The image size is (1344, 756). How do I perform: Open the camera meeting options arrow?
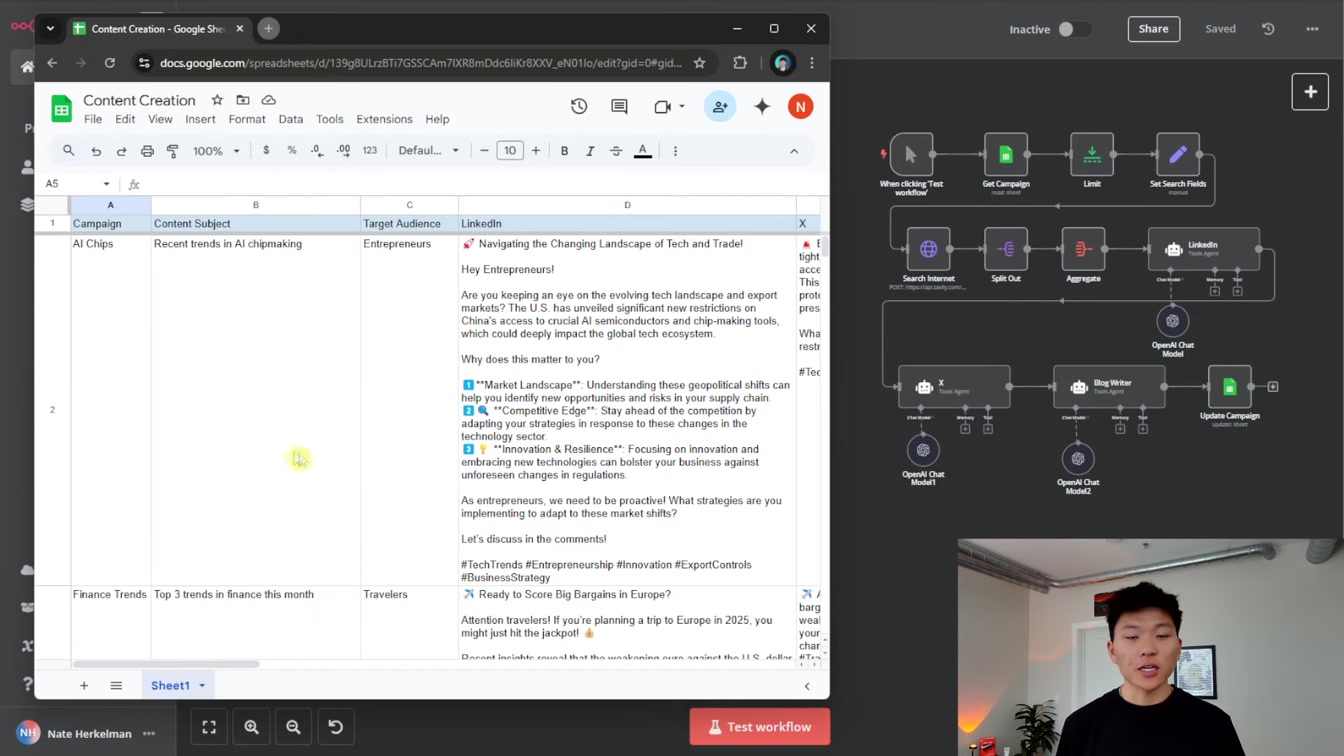point(682,107)
